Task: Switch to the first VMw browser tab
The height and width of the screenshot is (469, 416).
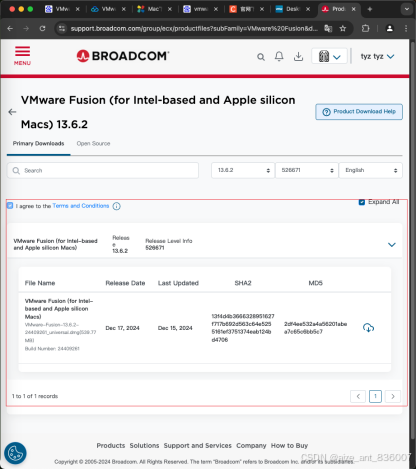Action: (x=62, y=9)
